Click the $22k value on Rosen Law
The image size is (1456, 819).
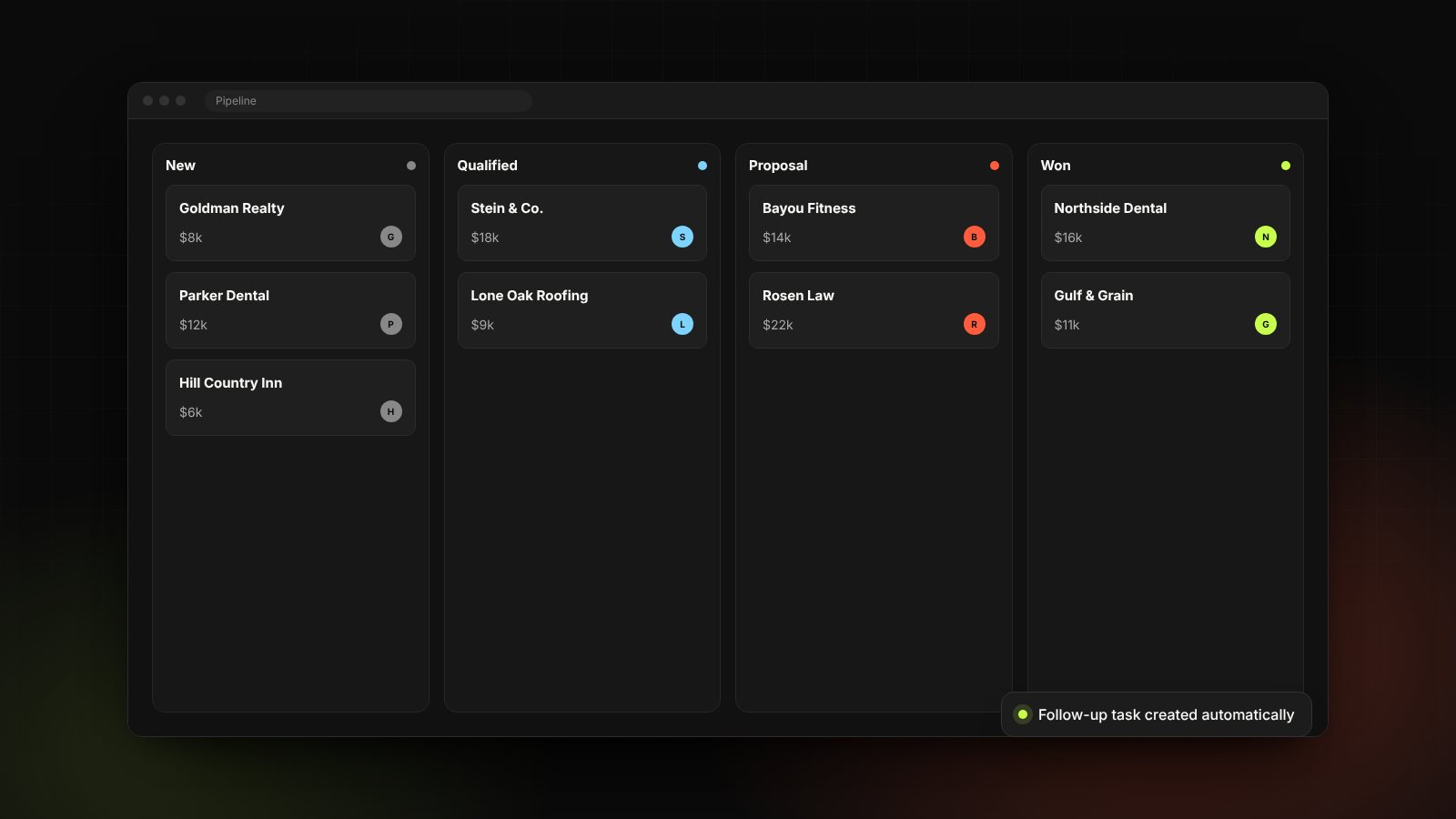click(778, 325)
